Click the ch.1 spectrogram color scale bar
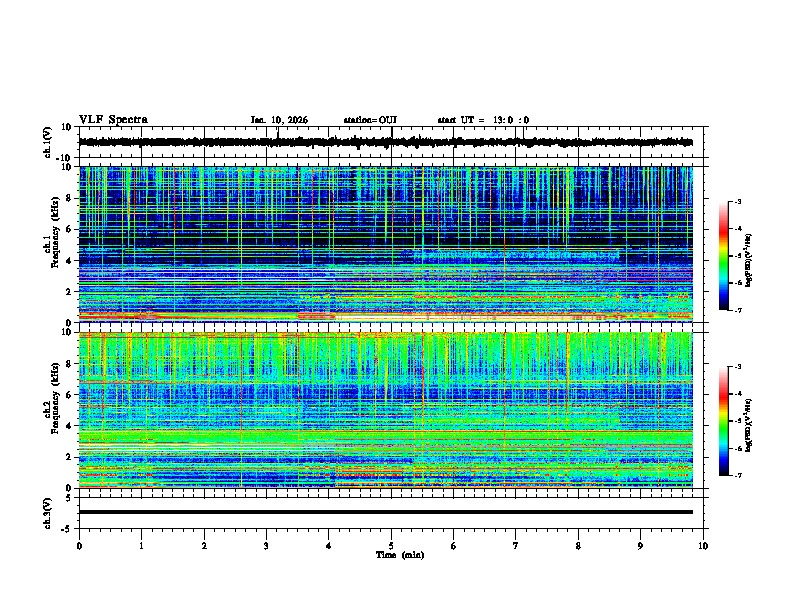Image resolution: width=792 pixels, height=612 pixels. click(x=724, y=256)
